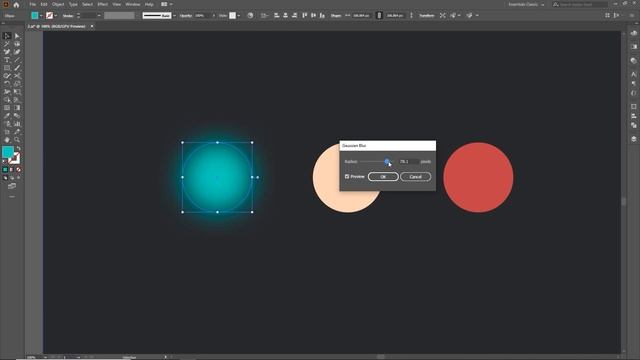
Task: Open the Help menu
Action: (x=149, y=4)
